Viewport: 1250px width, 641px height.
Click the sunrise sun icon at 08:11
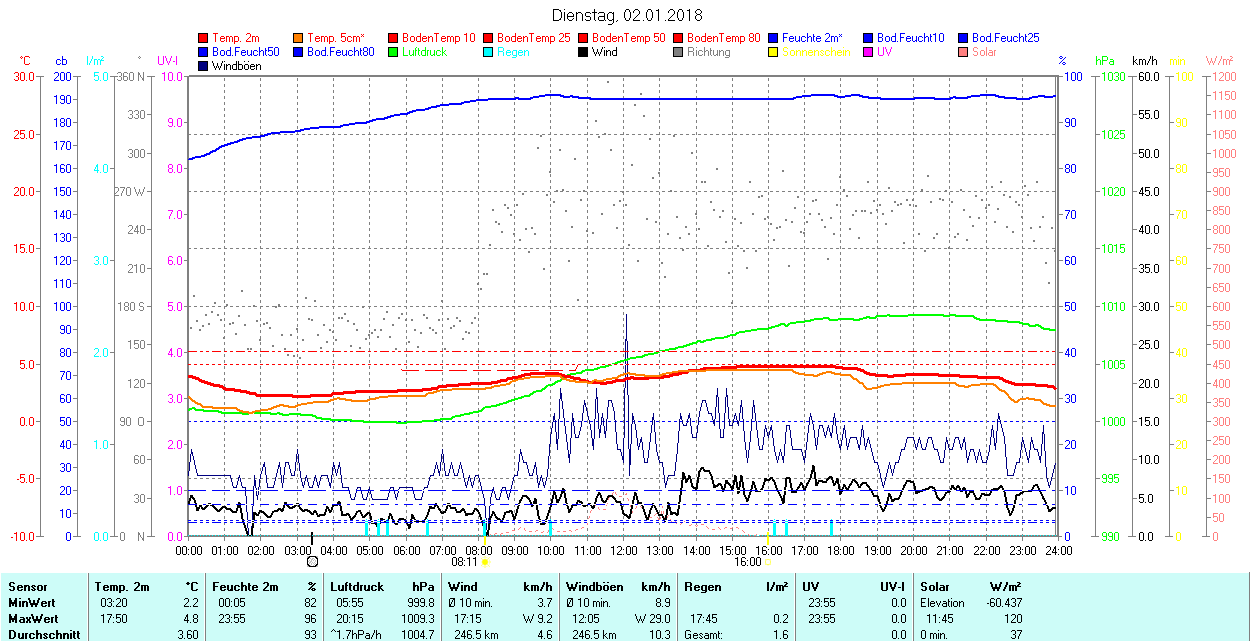(x=485, y=562)
